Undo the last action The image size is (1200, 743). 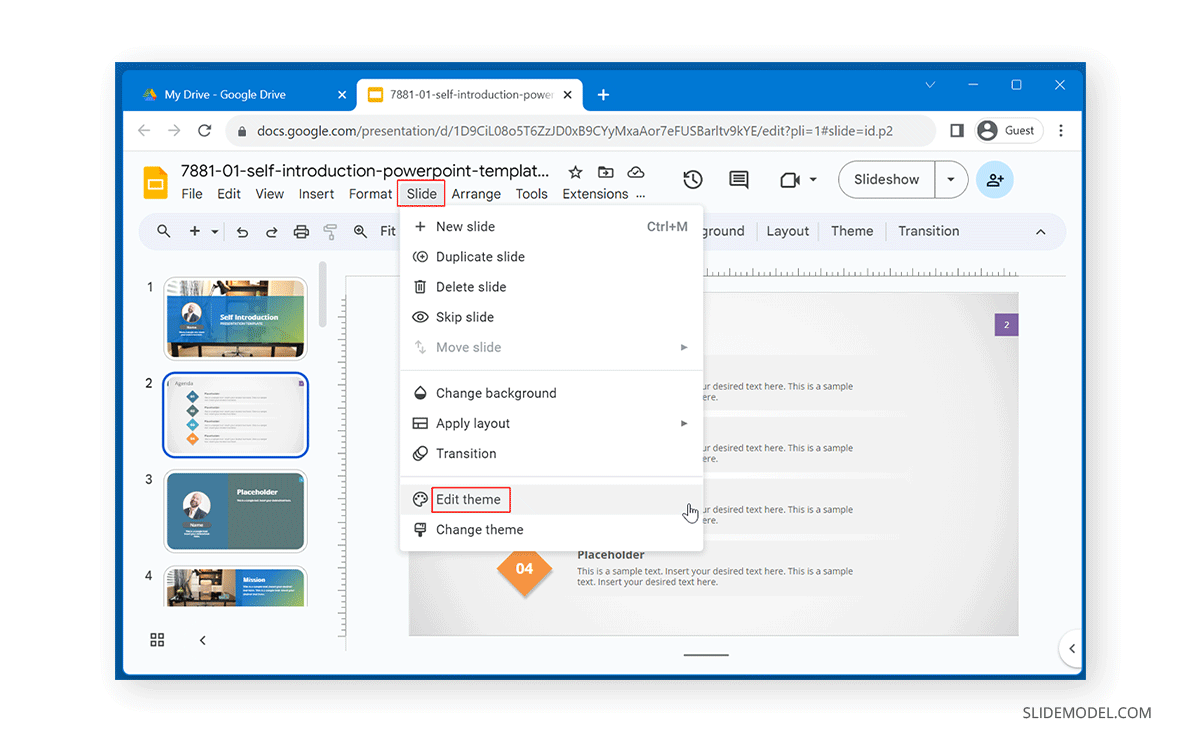coord(241,231)
